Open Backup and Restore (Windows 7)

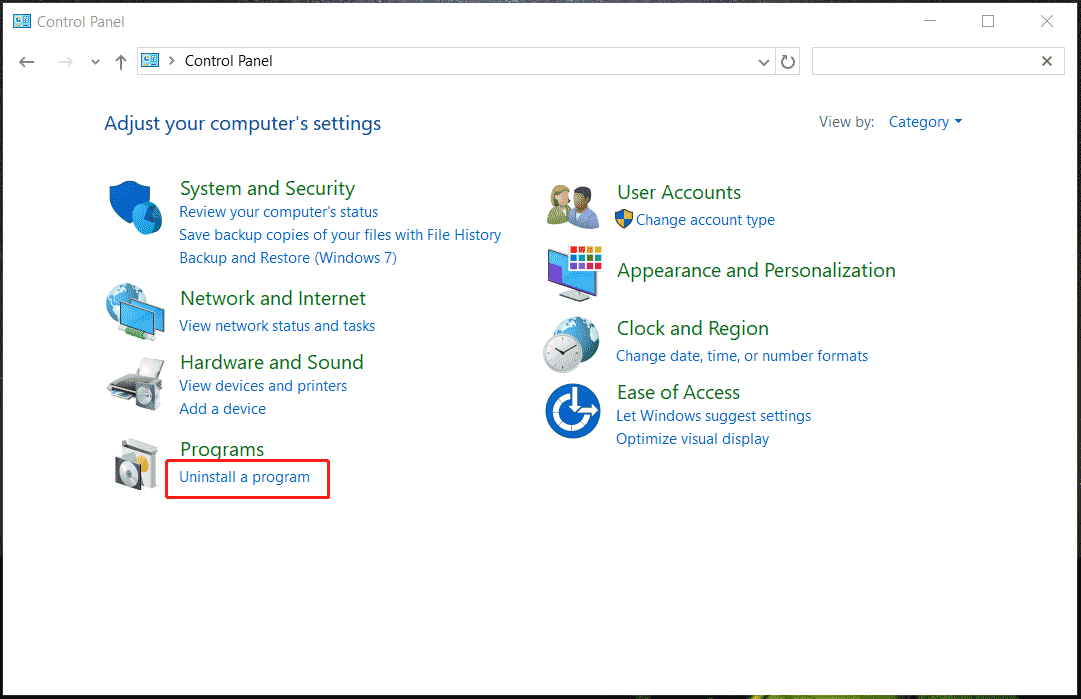pyautogui.click(x=287, y=257)
